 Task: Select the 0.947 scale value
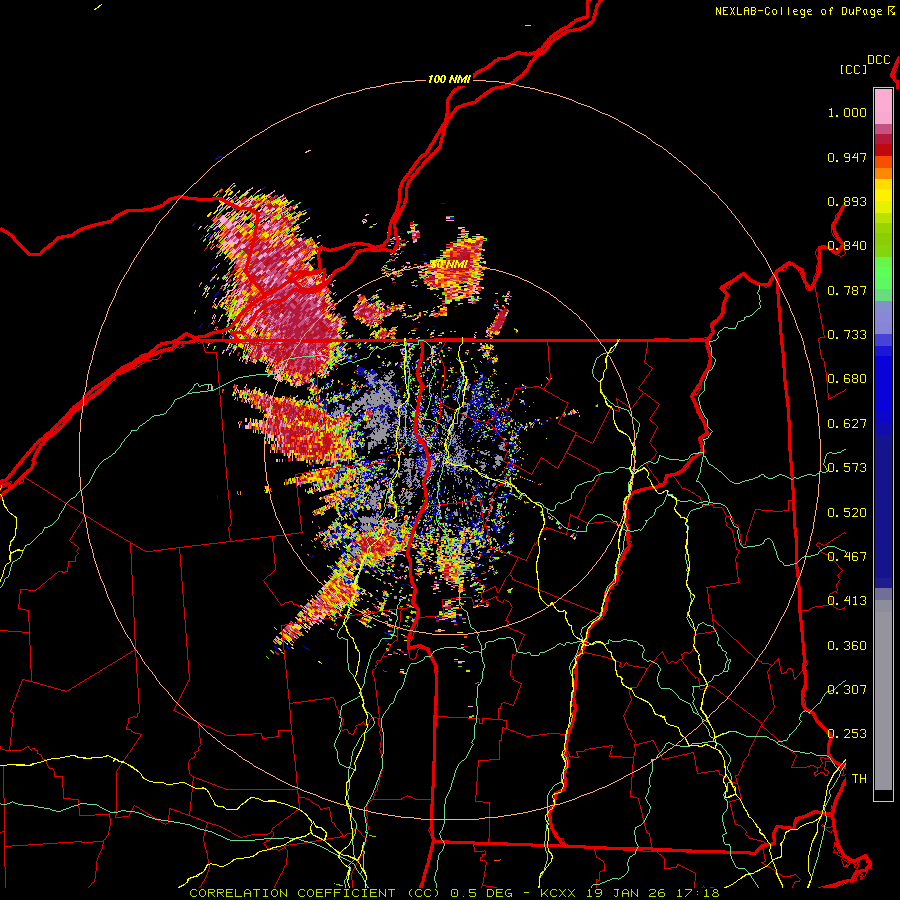pos(847,157)
